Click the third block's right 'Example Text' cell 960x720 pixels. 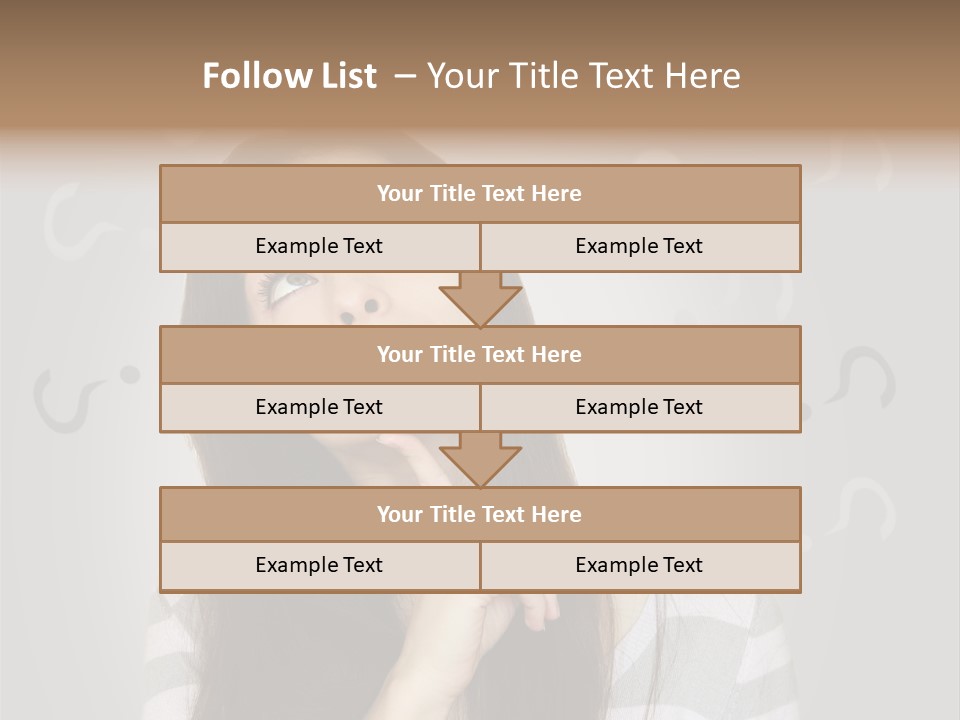[640, 565]
